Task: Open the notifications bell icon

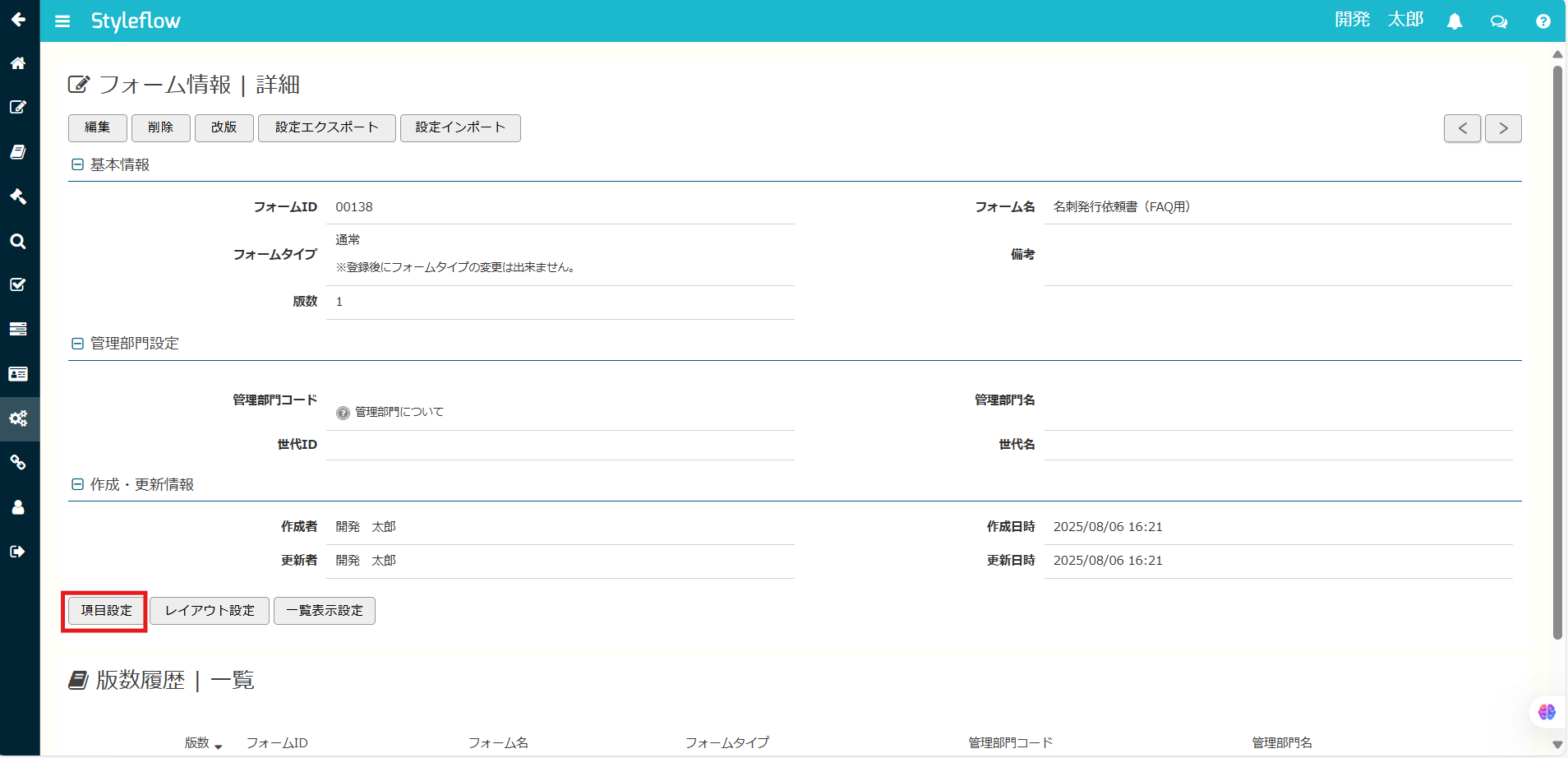Action: point(1455,21)
